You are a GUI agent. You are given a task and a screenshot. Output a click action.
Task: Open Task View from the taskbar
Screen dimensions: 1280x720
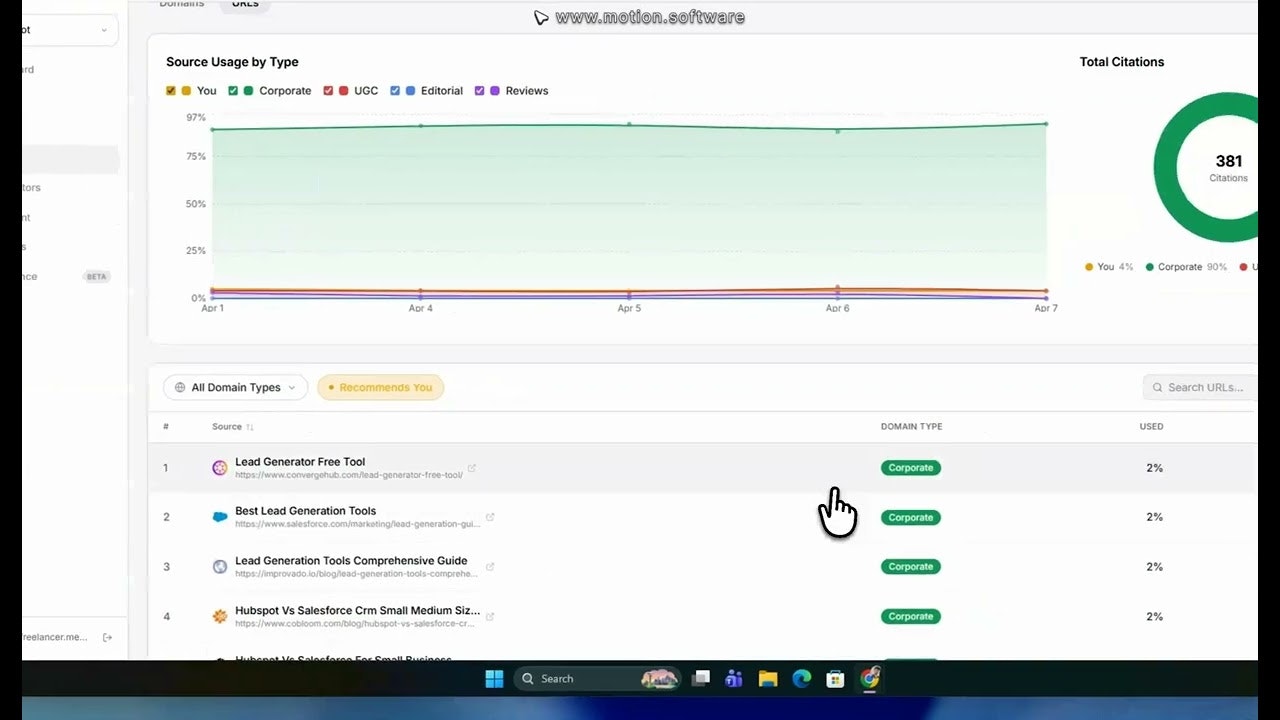pos(701,679)
